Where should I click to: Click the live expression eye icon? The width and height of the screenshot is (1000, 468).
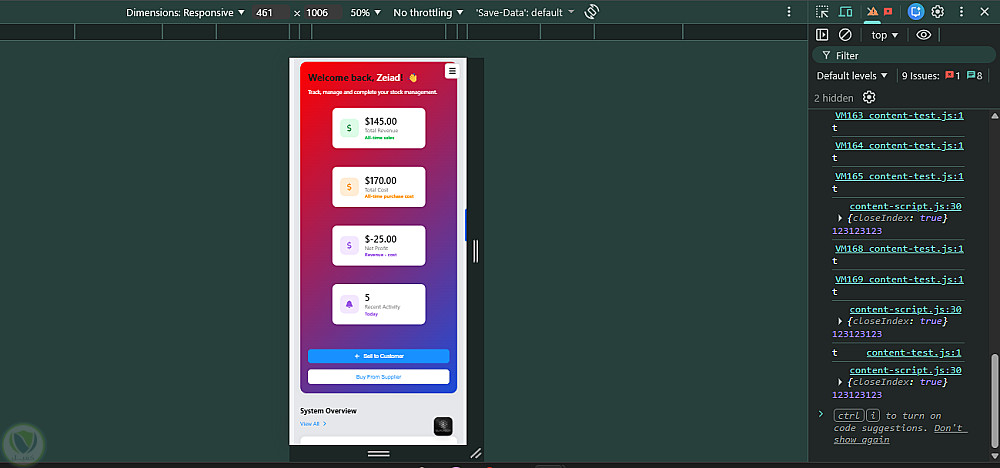[x=923, y=35]
